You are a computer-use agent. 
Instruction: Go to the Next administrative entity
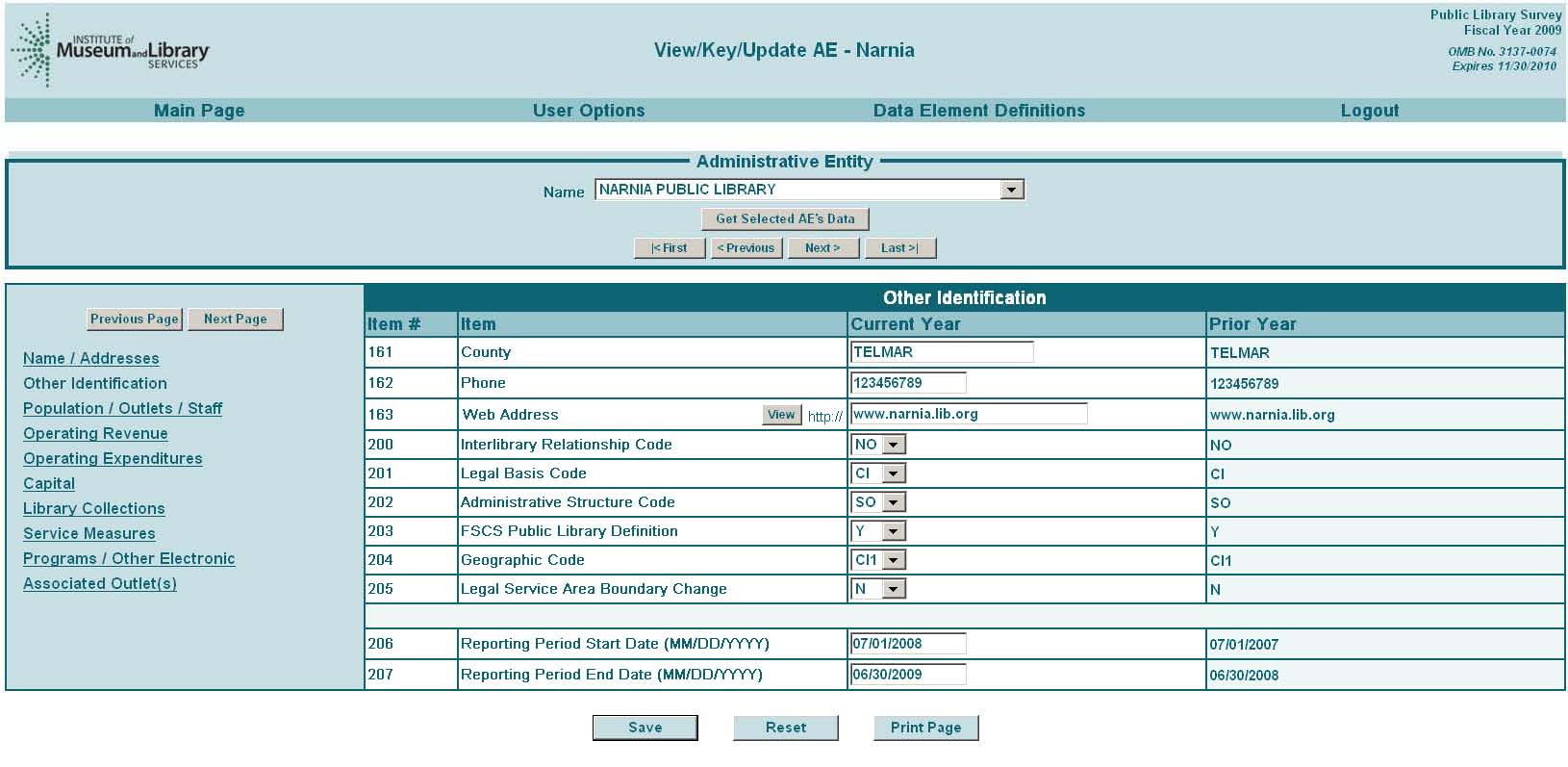[823, 248]
